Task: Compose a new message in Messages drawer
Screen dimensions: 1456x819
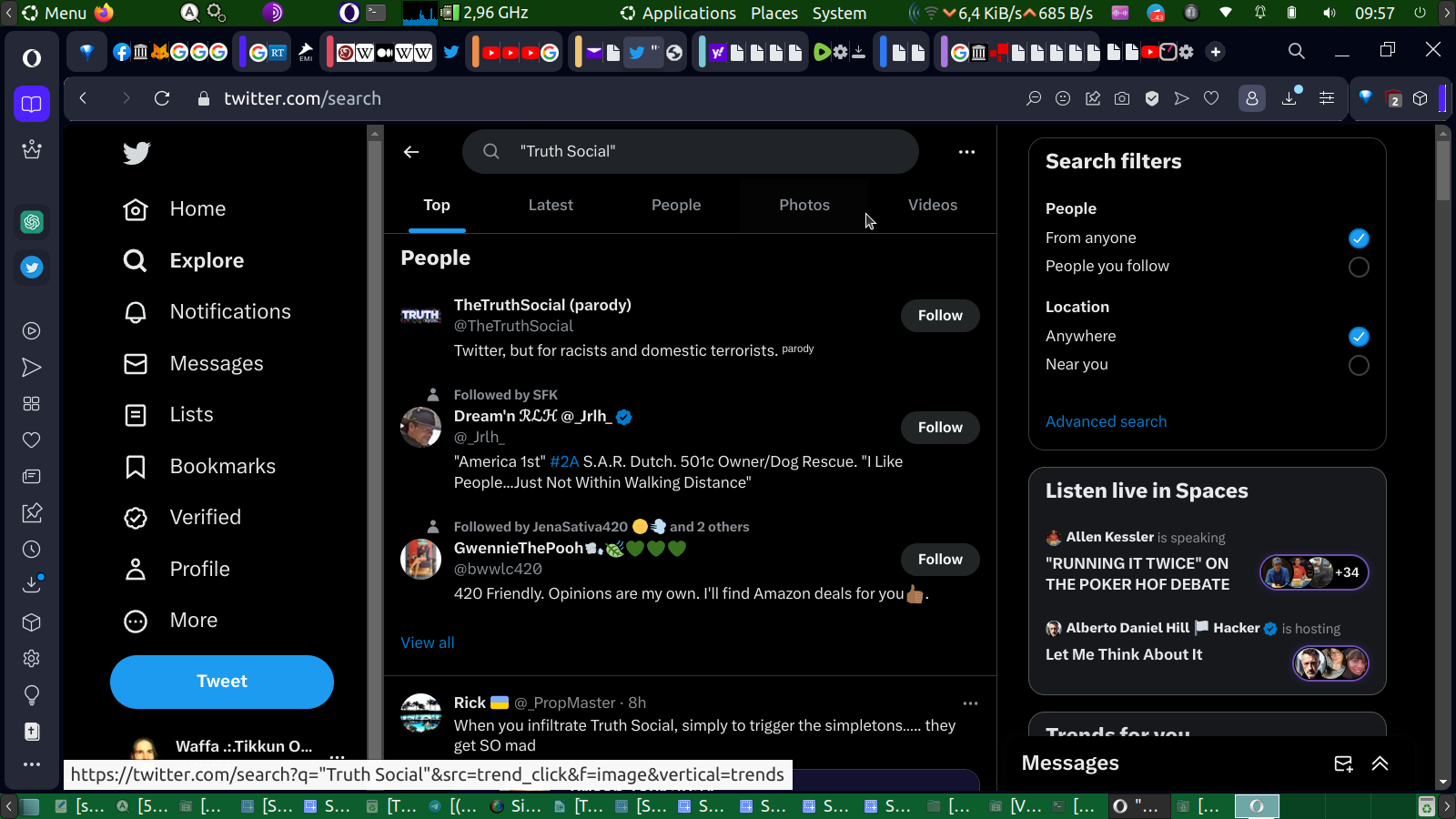Action: click(x=1343, y=763)
